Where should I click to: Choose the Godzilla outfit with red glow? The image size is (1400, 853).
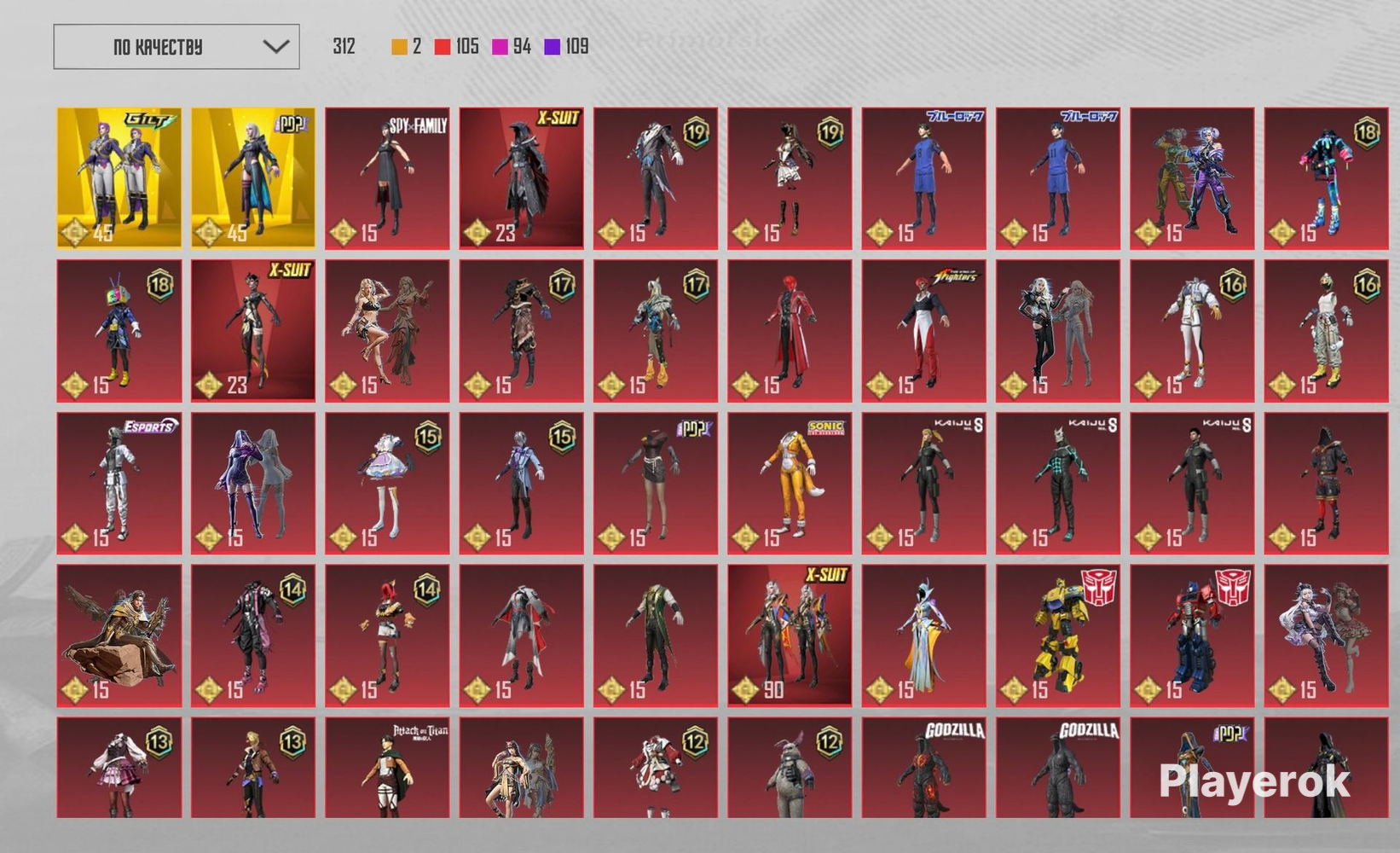point(924,768)
